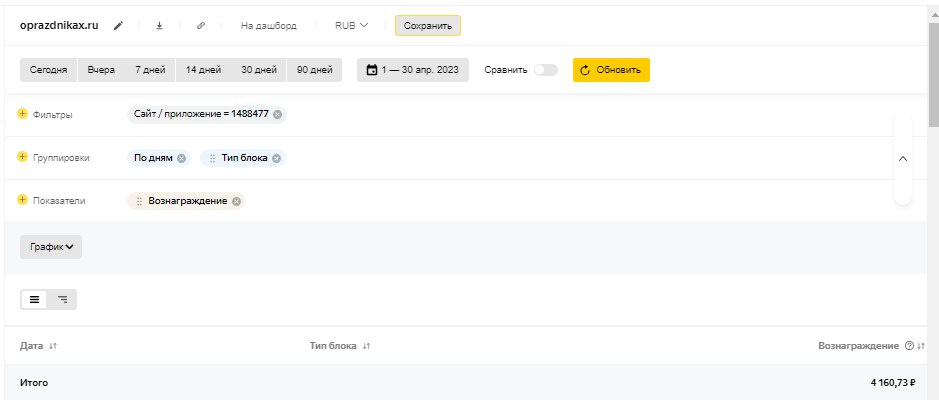Click the oprazdnikax.ru report title
The image size is (939, 400).
[59, 25]
